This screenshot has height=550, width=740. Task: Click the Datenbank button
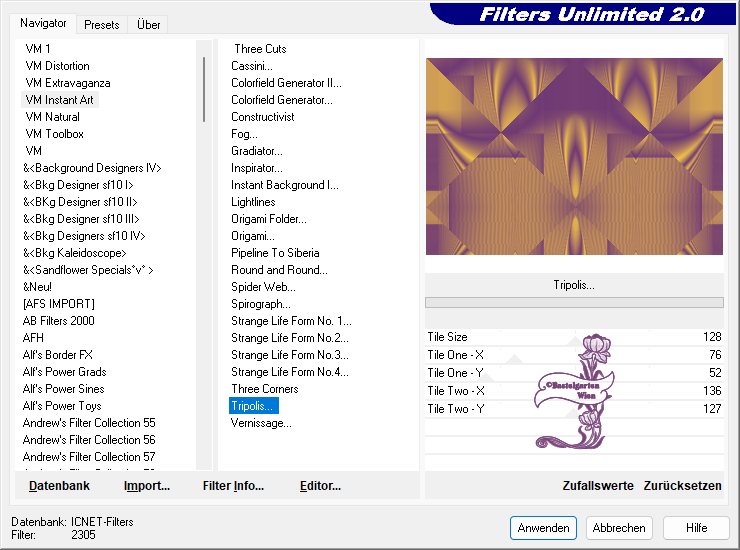pos(59,486)
